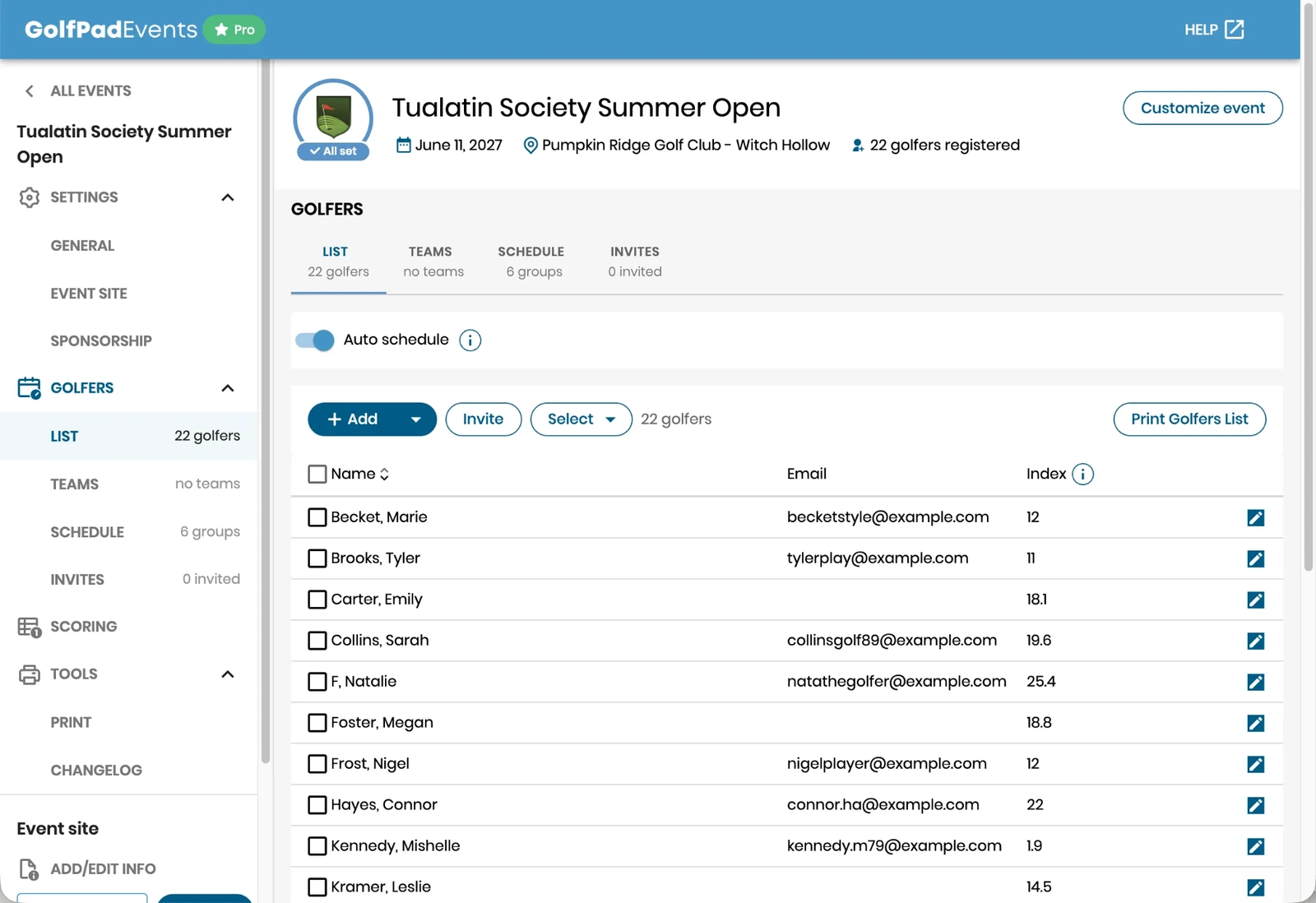Tick the checkbox for Becket, Marie

point(317,517)
